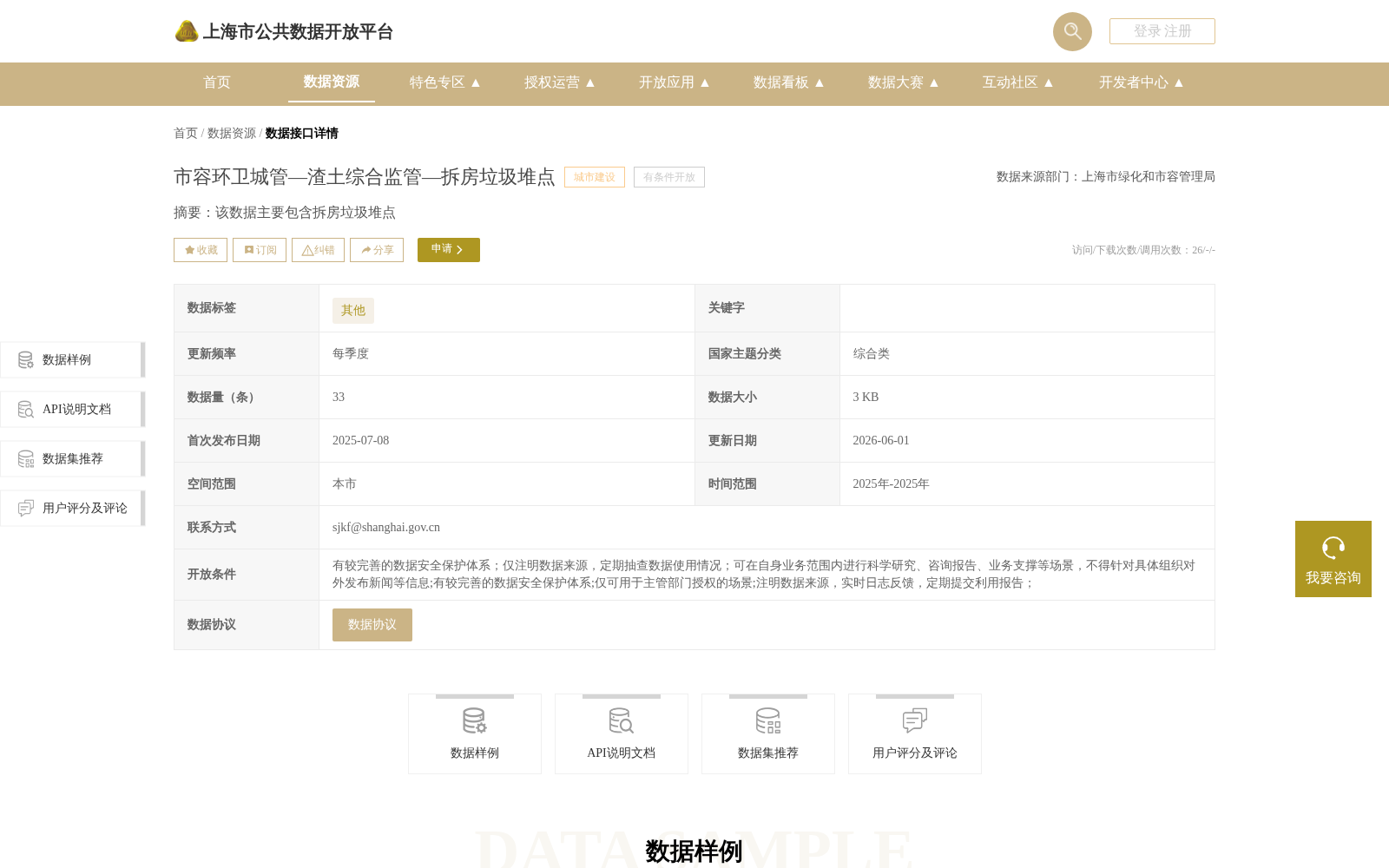The height and width of the screenshot is (868, 1389).
Task: Select 数据资源 navigation tab
Action: (332, 82)
